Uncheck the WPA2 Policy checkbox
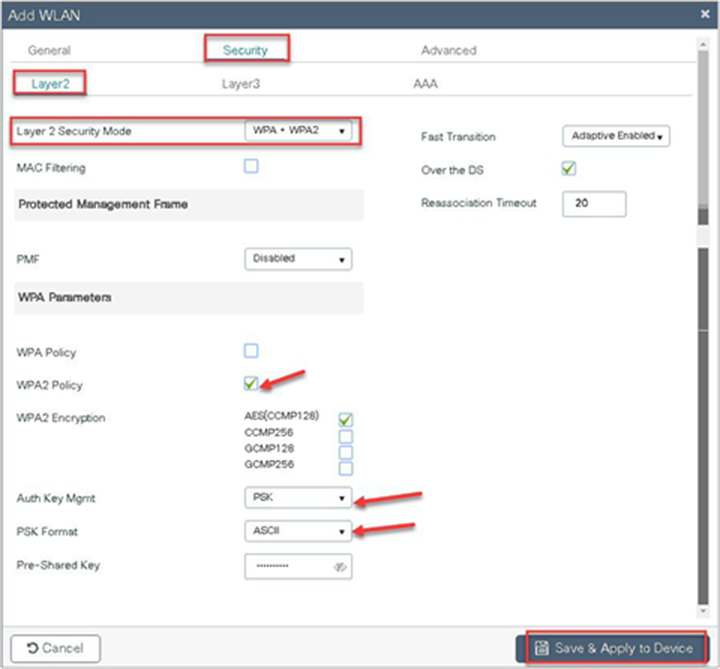This screenshot has height=669, width=720. pyautogui.click(x=251, y=383)
